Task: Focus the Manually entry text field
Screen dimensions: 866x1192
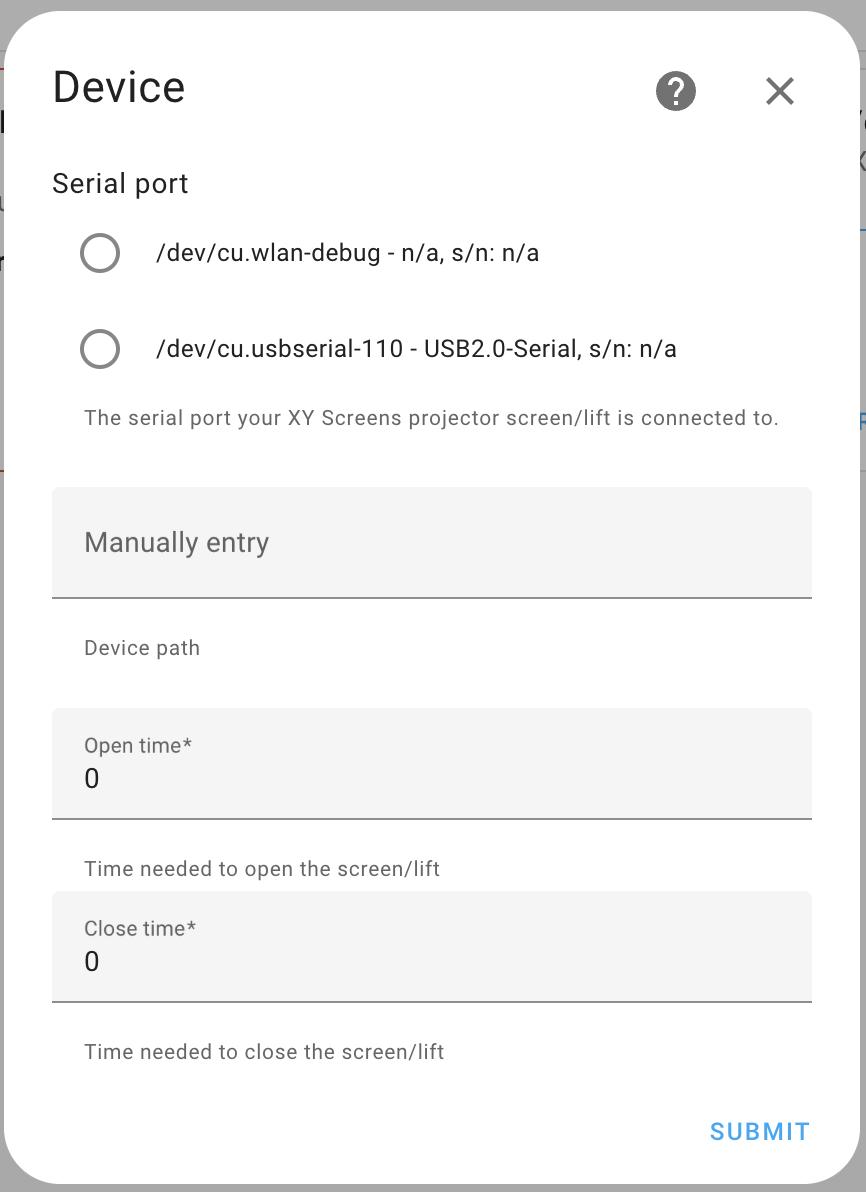Action: point(431,543)
